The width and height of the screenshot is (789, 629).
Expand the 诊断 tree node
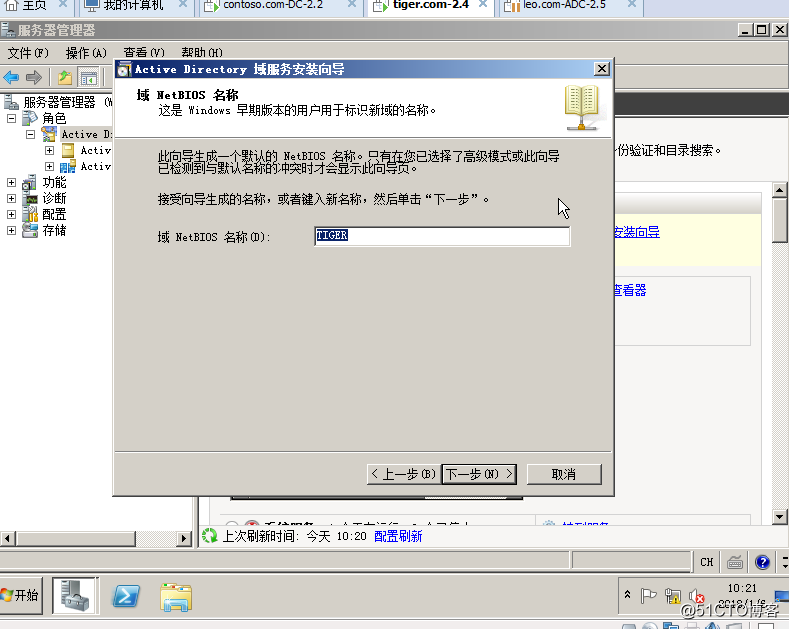[x=12, y=198]
